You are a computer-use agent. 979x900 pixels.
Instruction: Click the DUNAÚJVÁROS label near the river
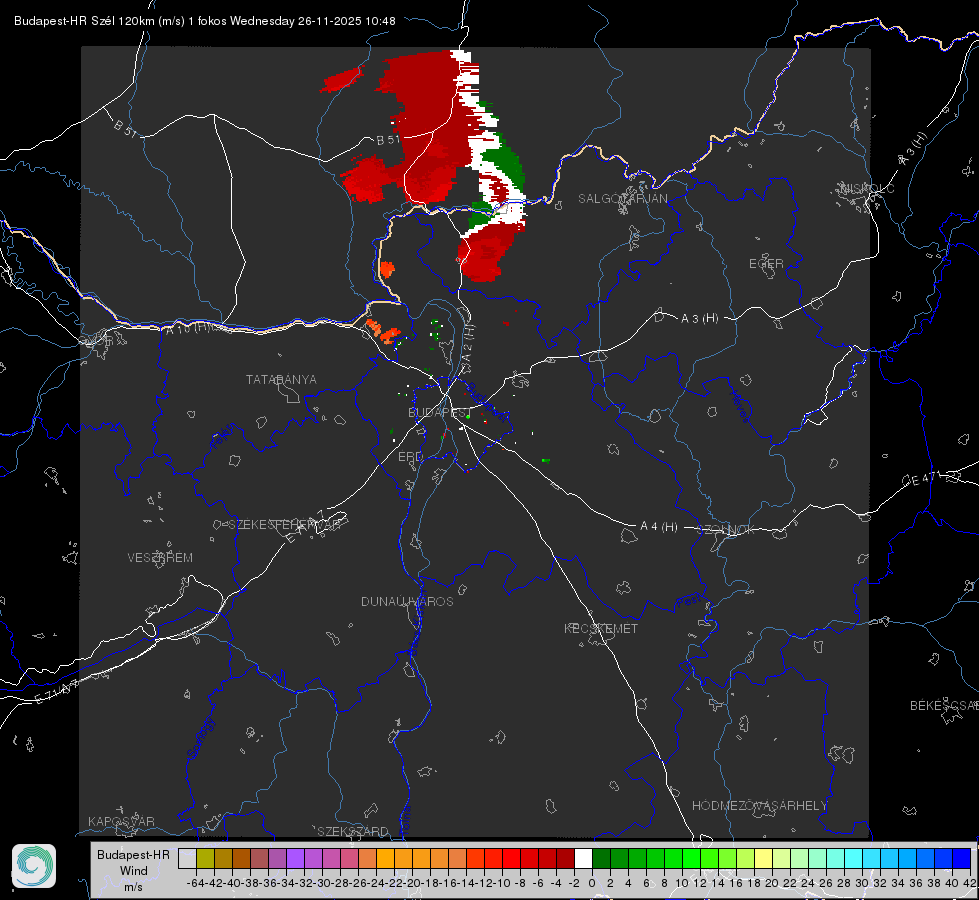(x=407, y=601)
